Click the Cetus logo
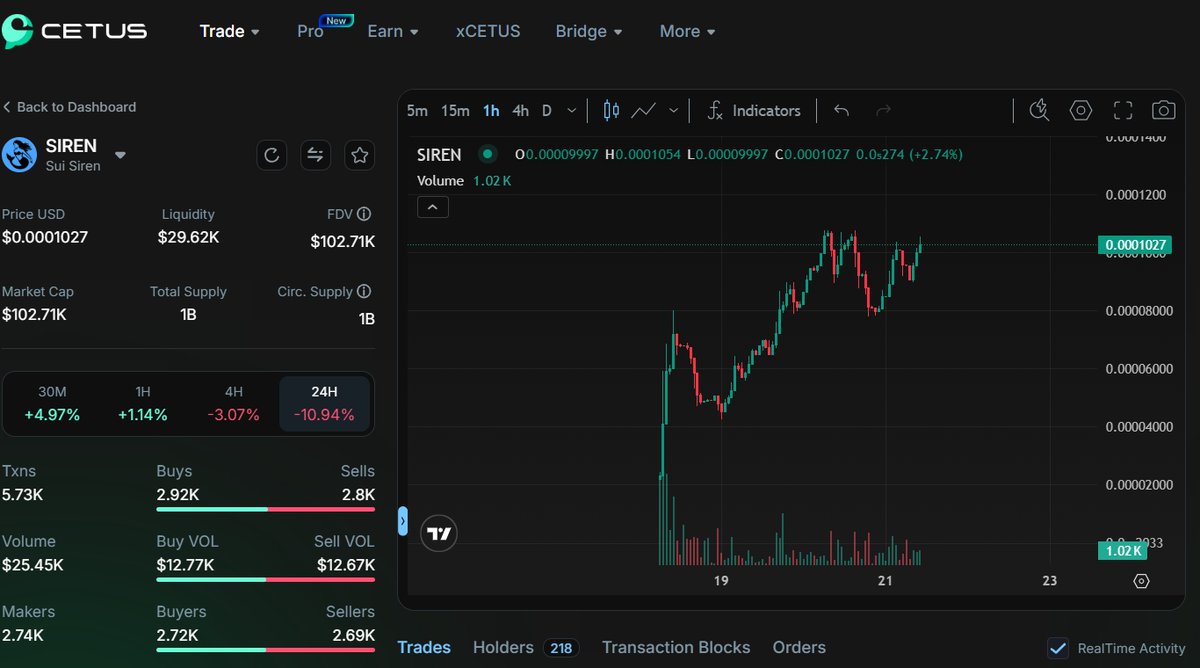Image resolution: width=1200 pixels, height=668 pixels. click(75, 31)
